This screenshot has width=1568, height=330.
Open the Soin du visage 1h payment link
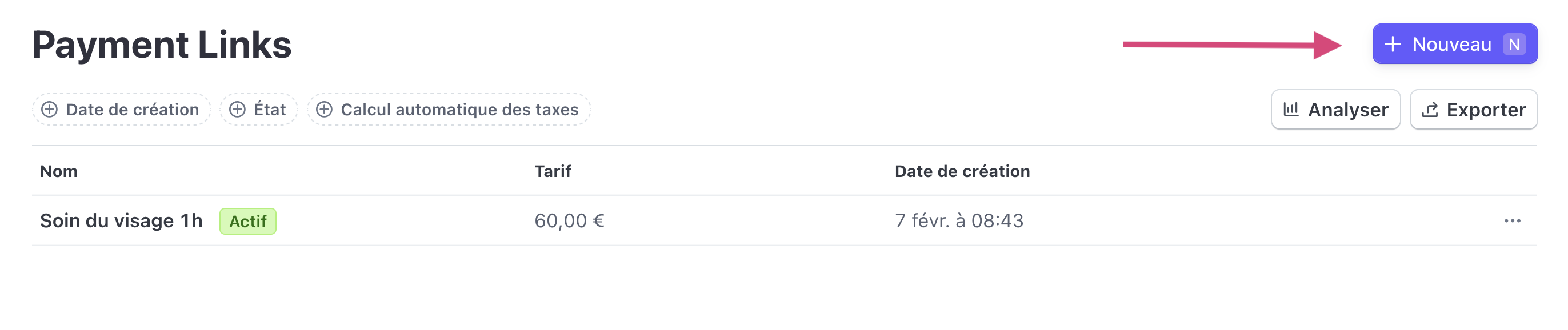[x=121, y=220]
